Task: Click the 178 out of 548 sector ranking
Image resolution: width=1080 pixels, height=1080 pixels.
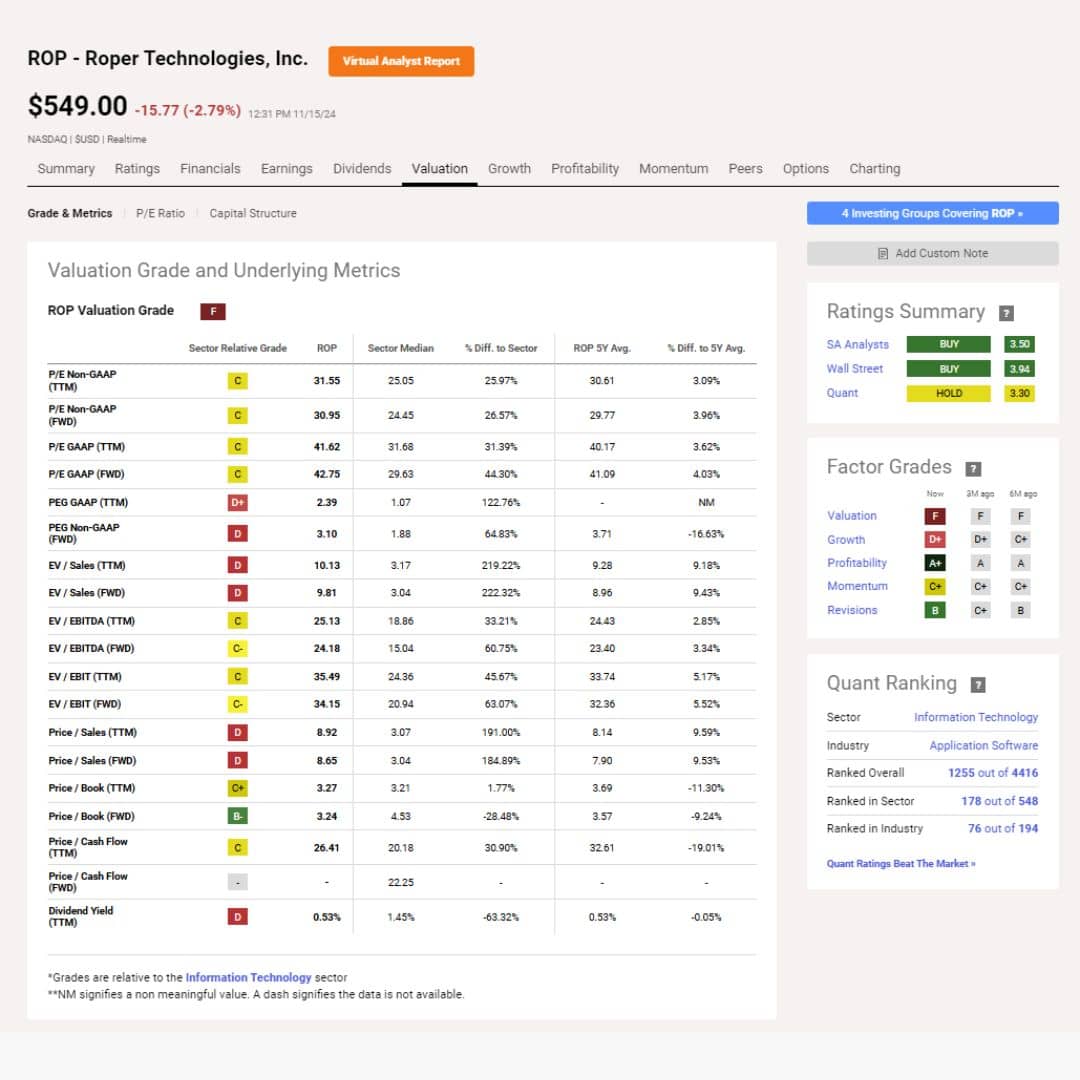Action: pos(999,801)
